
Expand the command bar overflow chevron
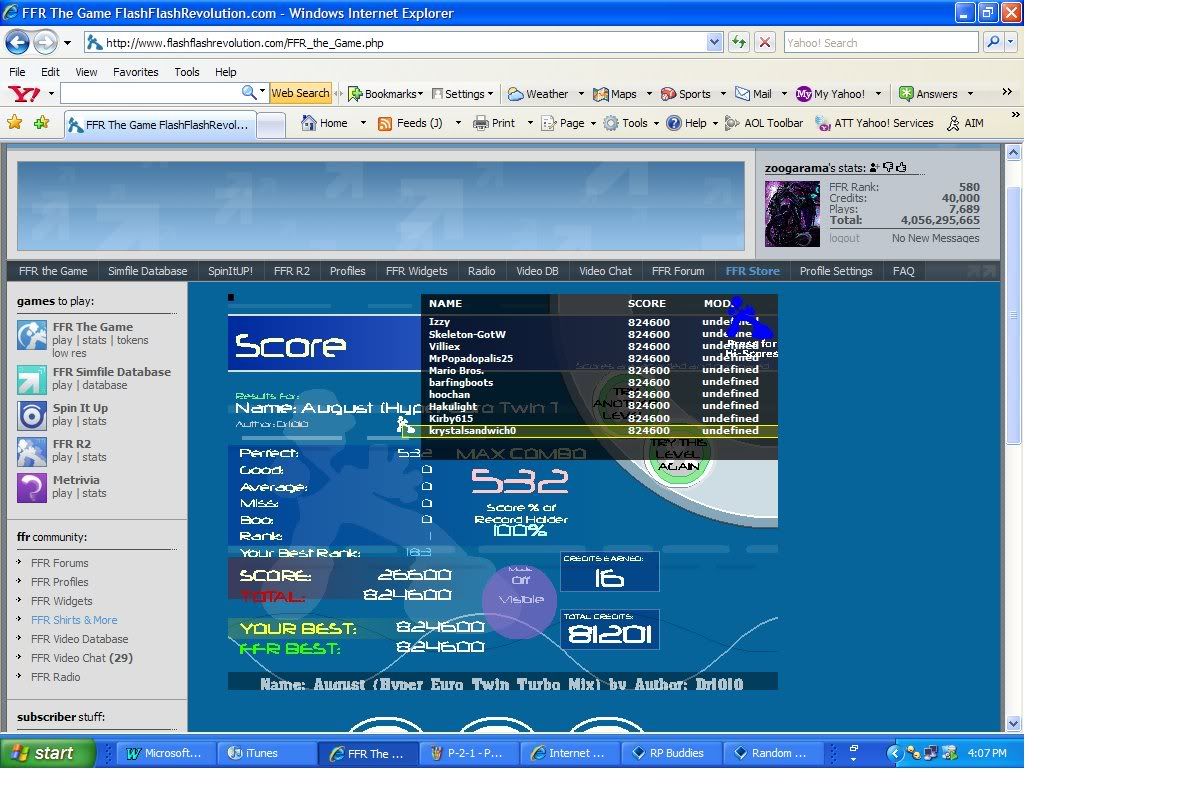coord(1016,115)
